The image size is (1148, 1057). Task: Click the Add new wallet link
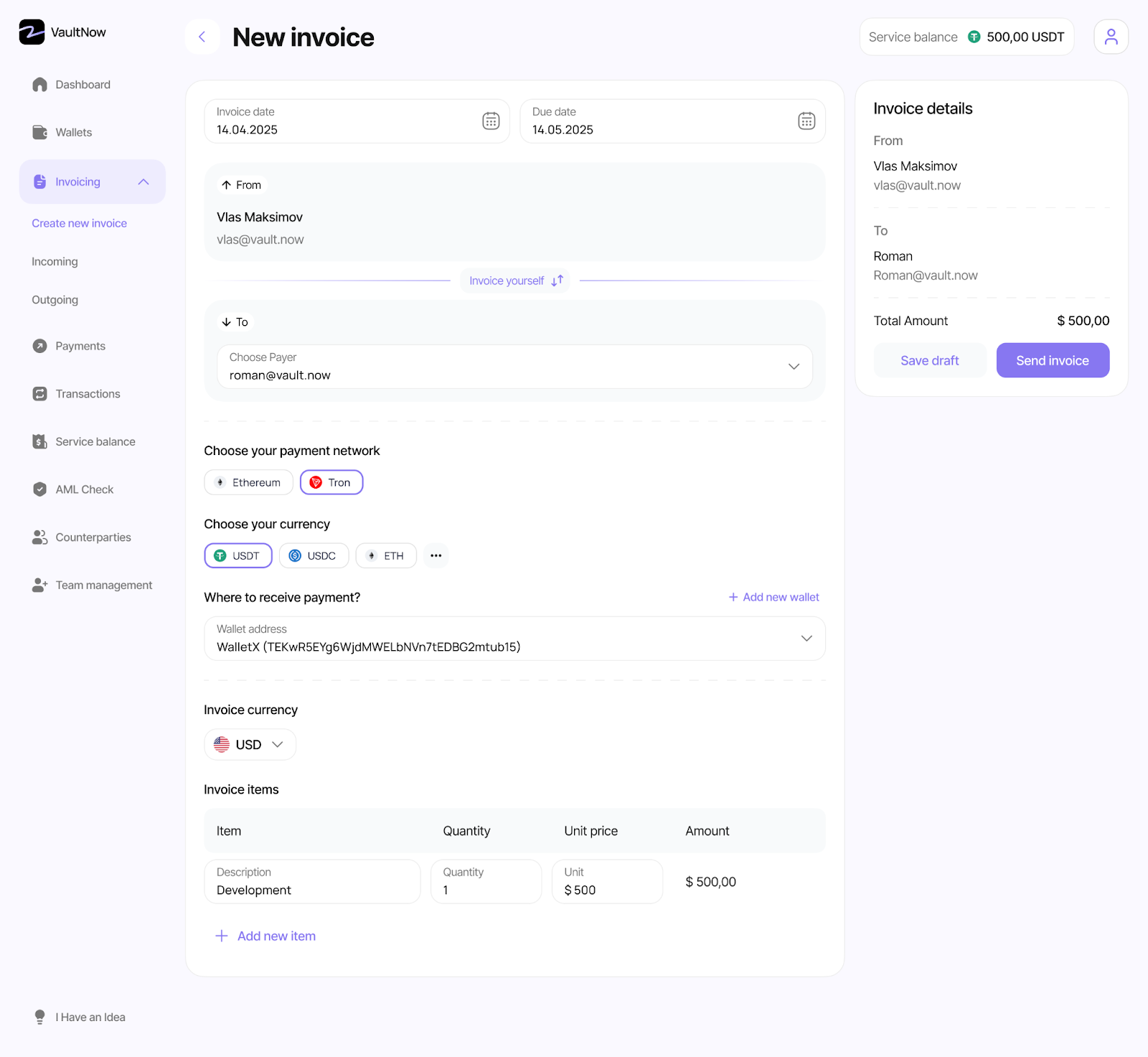tap(773, 597)
